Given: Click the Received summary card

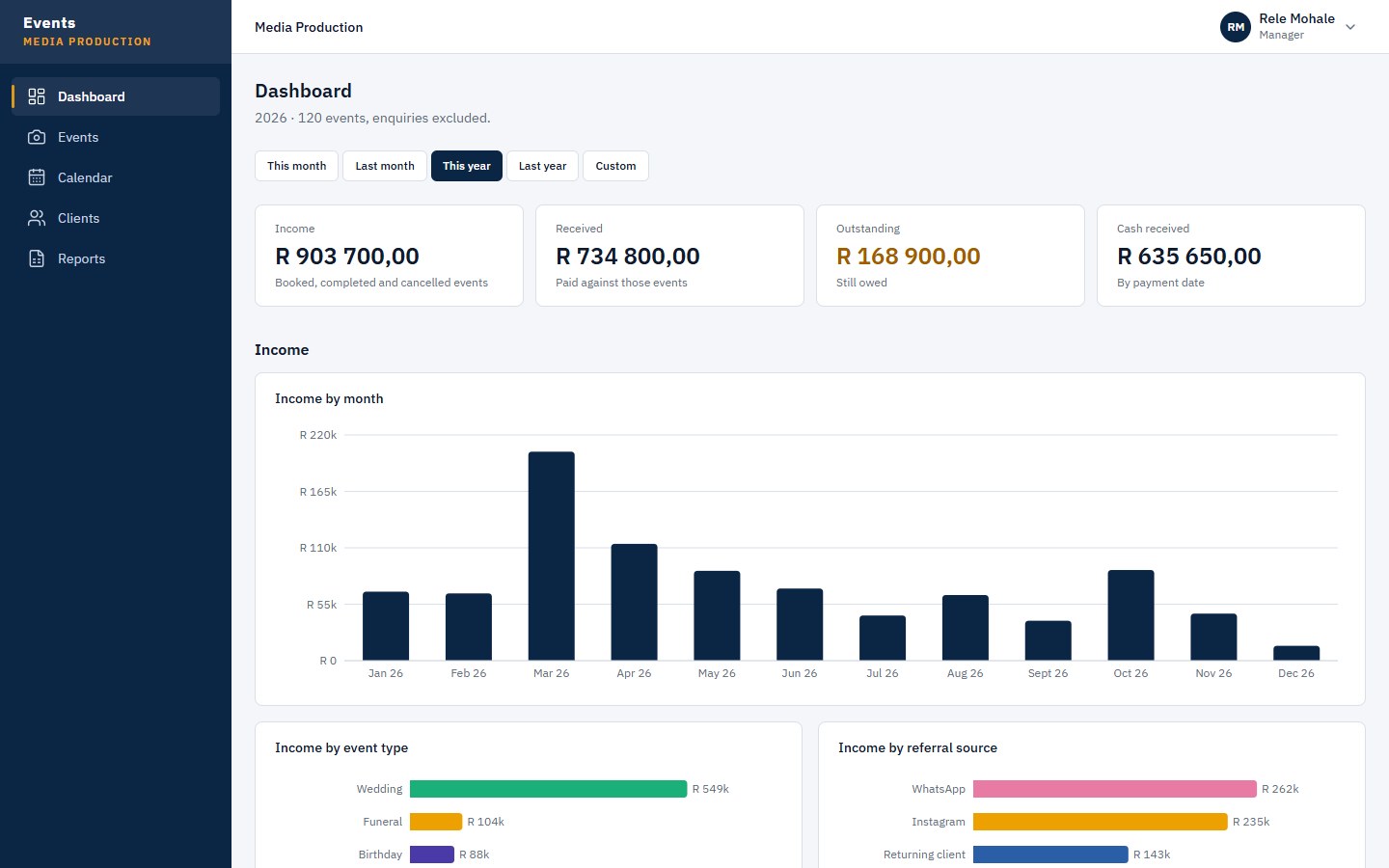Looking at the screenshot, I should [x=669, y=256].
